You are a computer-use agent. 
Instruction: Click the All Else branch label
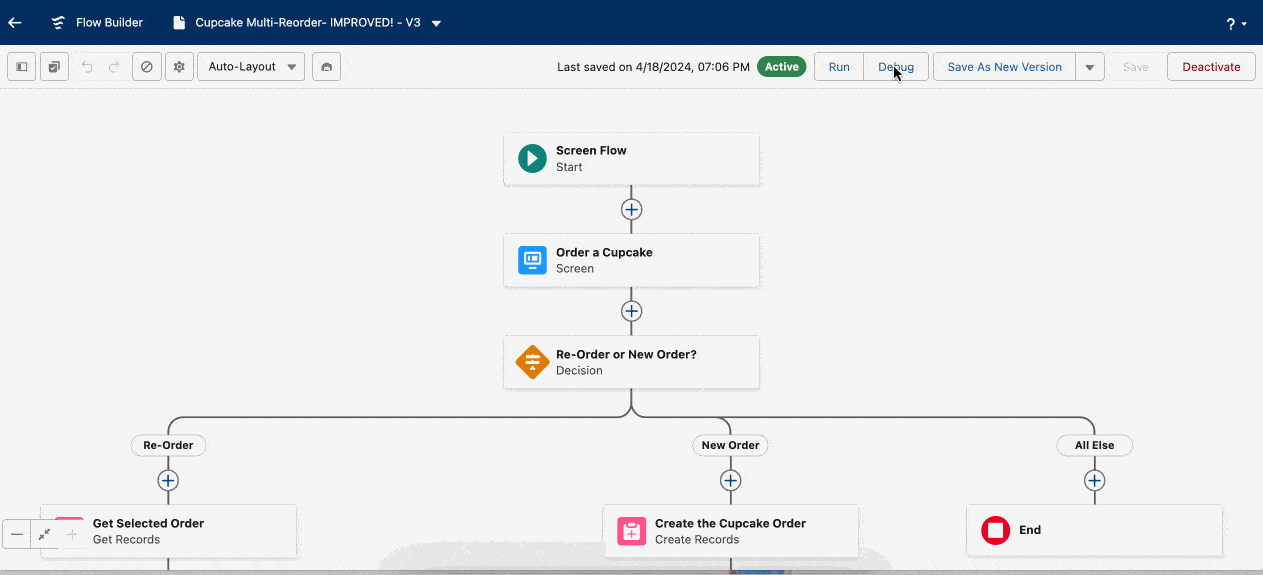tap(1094, 445)
